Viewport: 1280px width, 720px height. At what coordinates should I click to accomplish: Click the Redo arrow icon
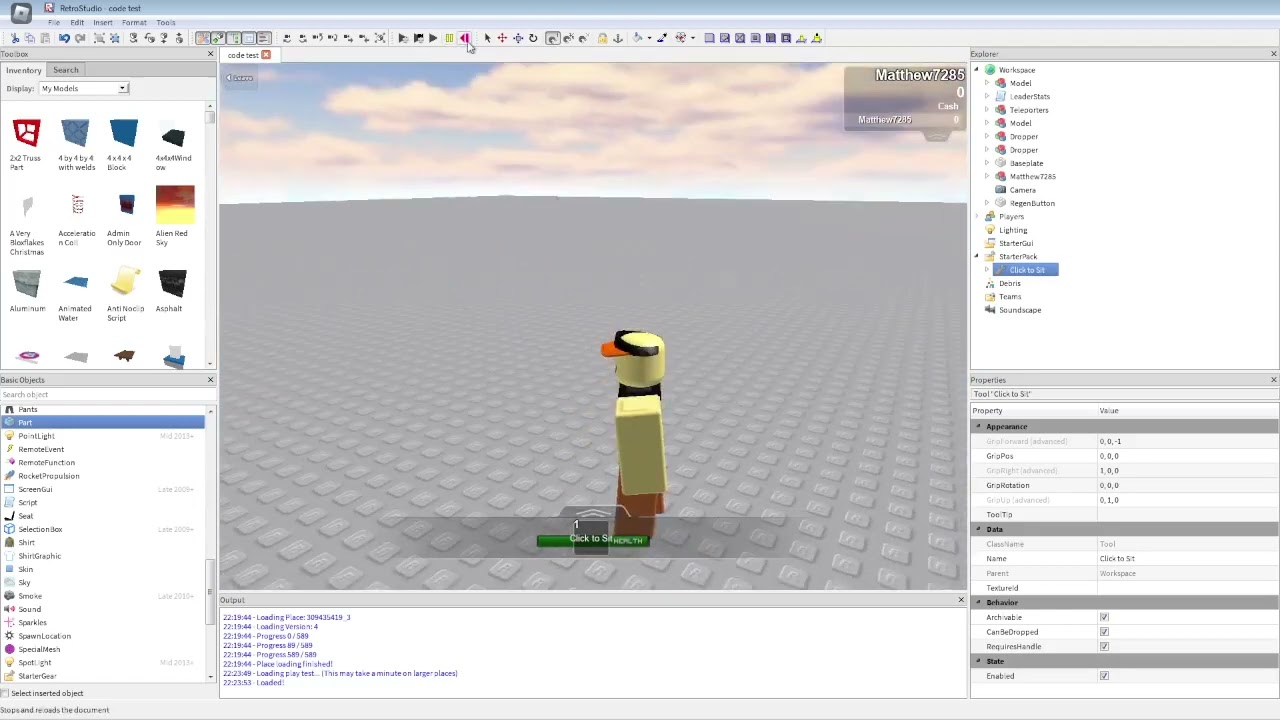click(x=80, y=38)
